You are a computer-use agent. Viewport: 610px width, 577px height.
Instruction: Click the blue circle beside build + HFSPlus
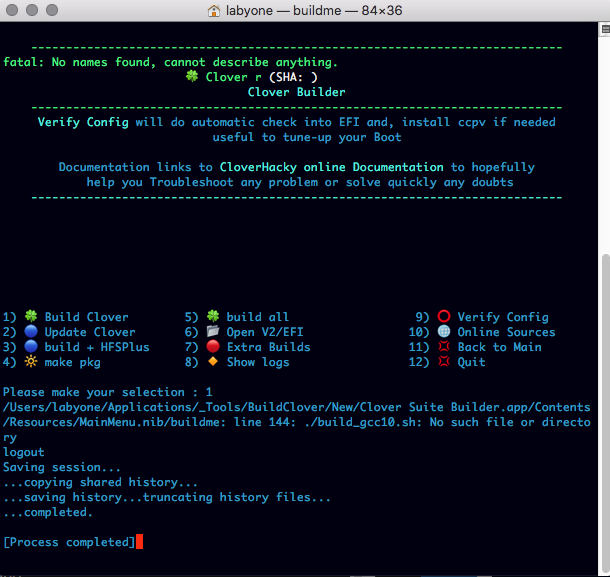pyautogui.click(x=31, y=346)
